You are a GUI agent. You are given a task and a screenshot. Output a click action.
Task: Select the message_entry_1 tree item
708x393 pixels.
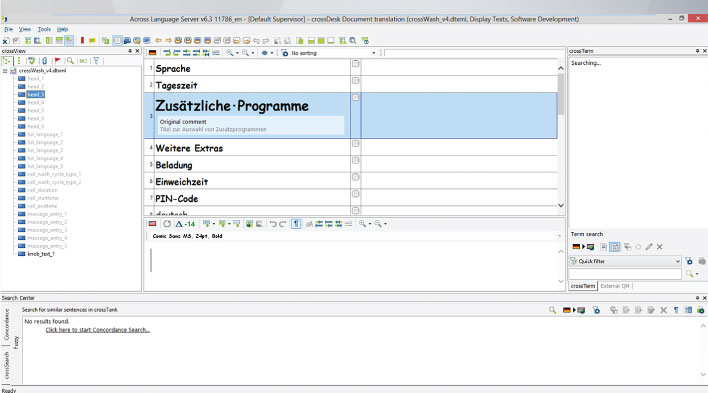pos(47,214)
